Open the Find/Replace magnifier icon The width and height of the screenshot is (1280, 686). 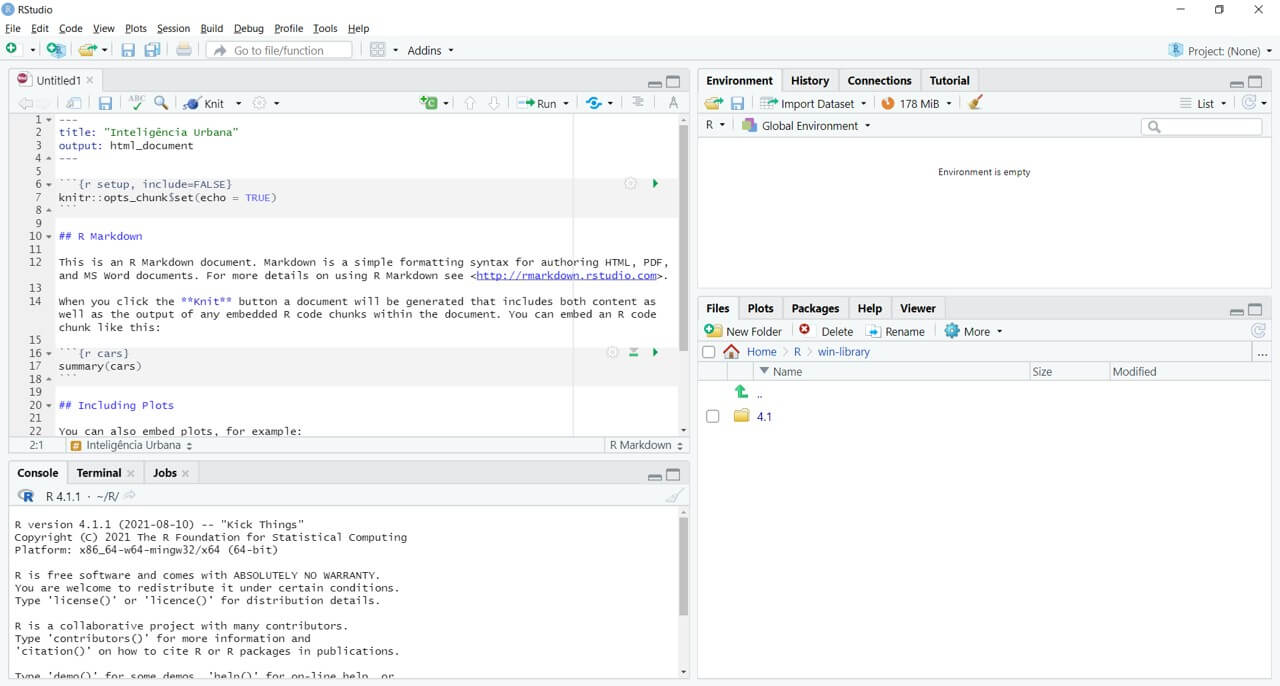tap(163, 103)
